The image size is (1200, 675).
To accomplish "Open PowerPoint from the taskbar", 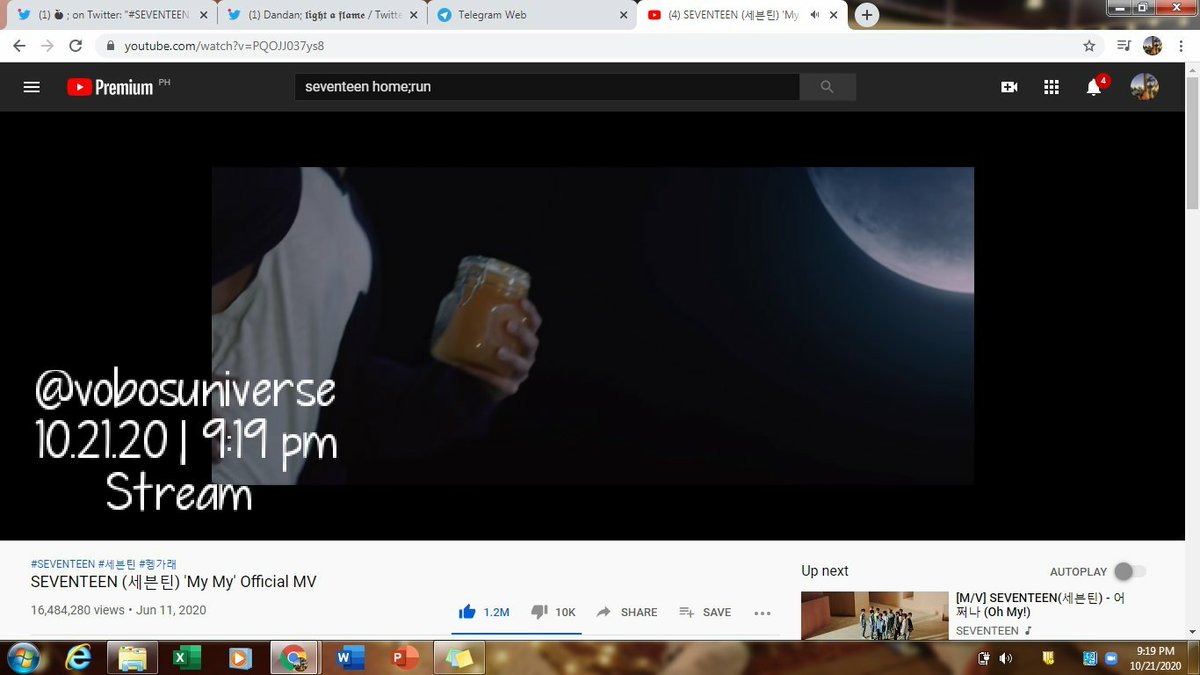I will point(404,658).
